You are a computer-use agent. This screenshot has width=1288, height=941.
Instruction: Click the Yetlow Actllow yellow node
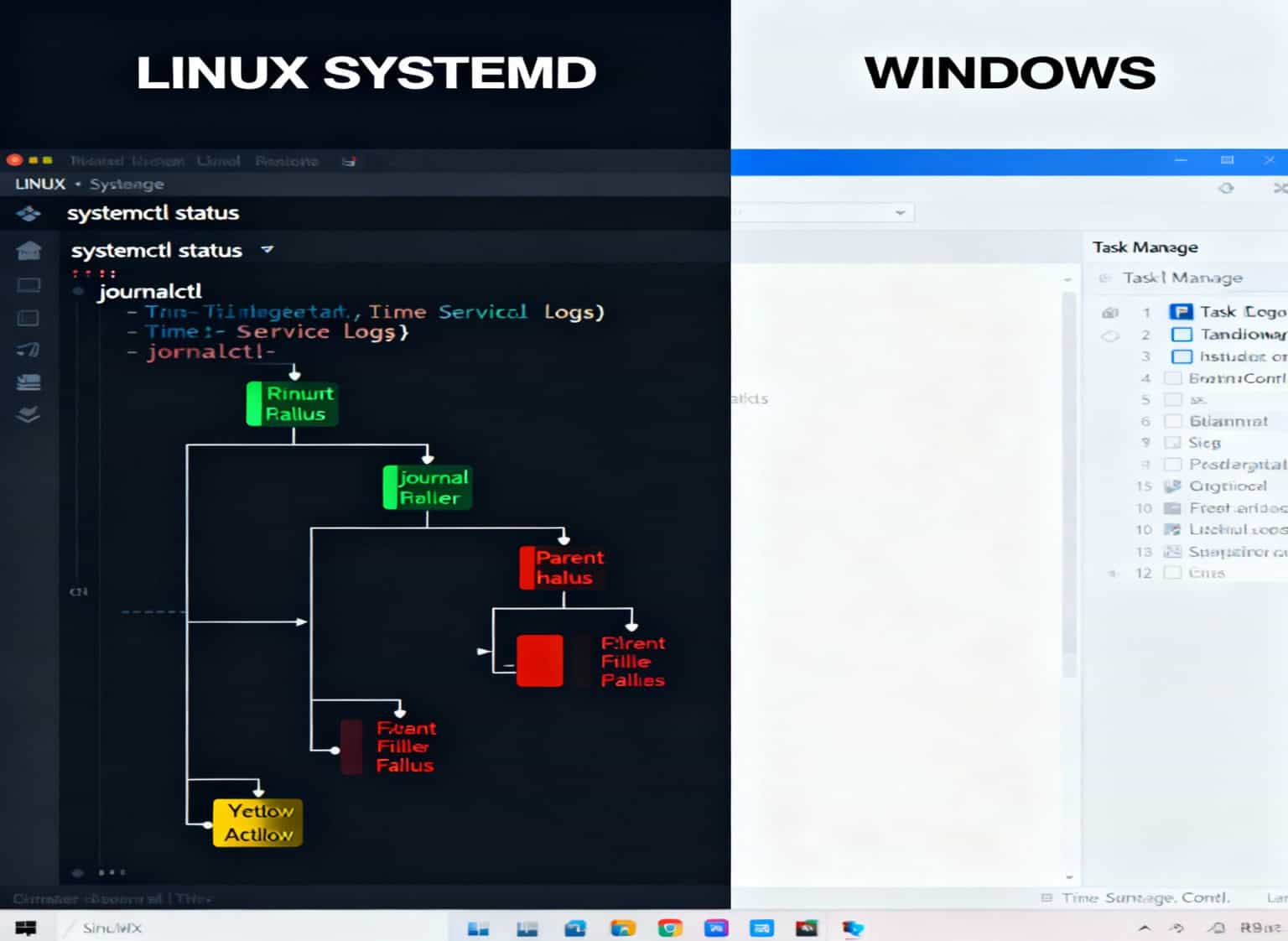(257, 823)
